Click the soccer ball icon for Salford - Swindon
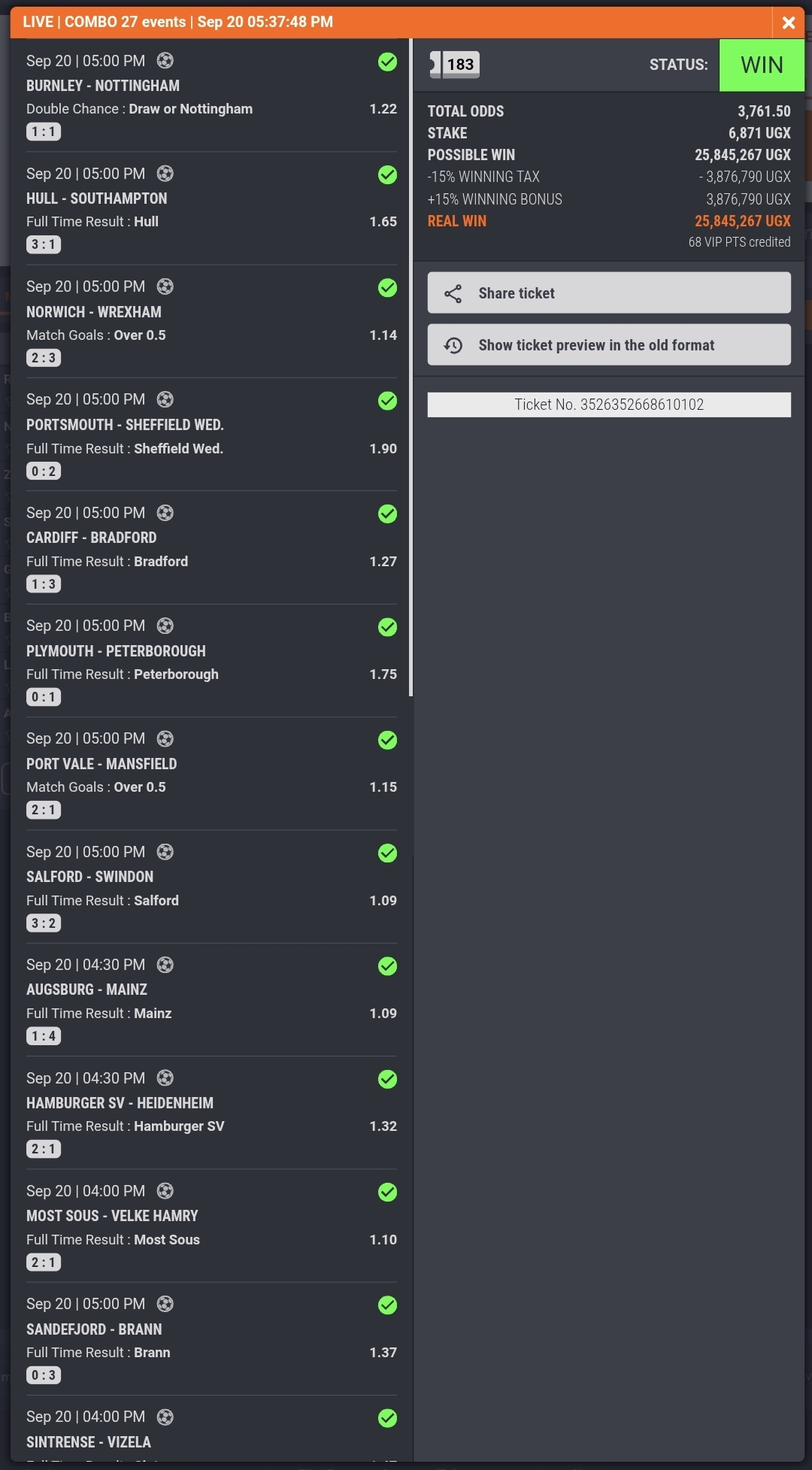 pyautogui.click(x=165, y=852)
